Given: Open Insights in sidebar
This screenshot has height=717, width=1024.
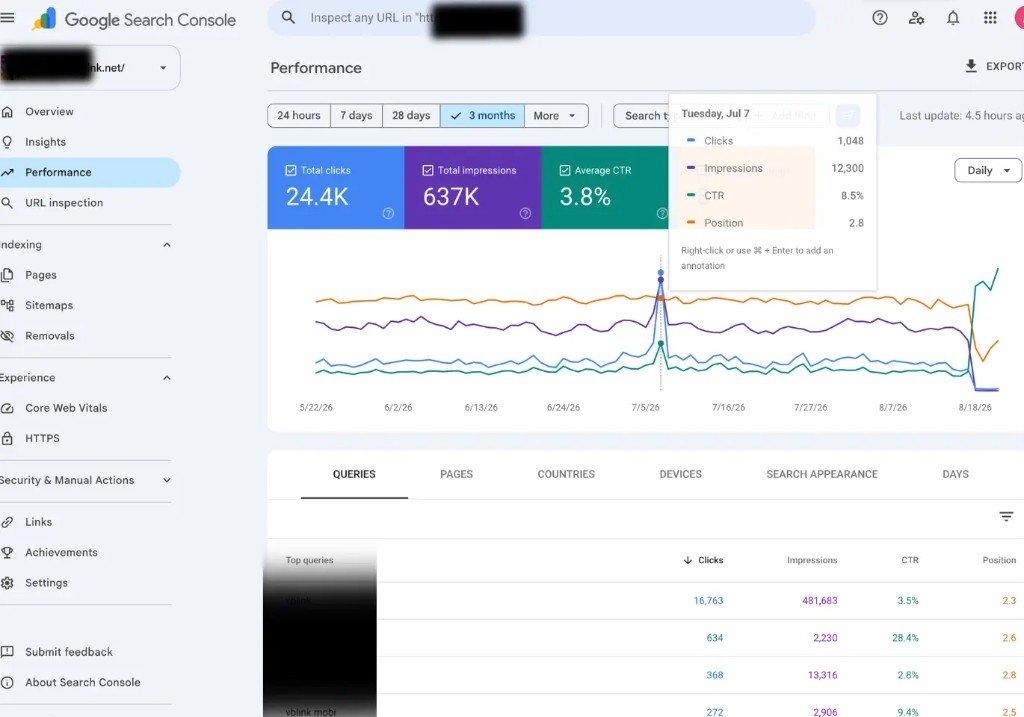Looking at the screenshot, I should click(90, 142).
